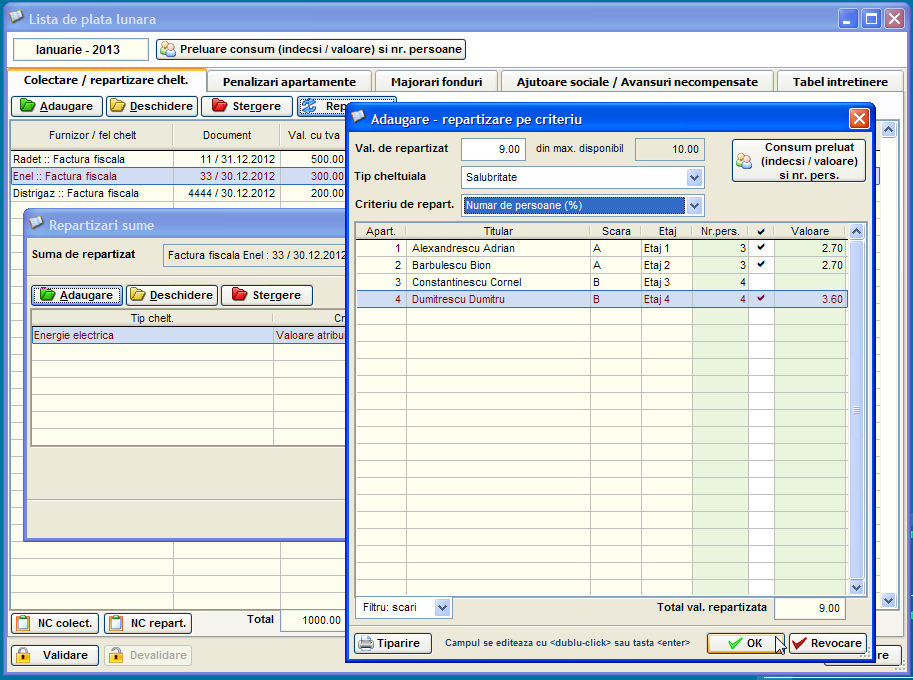Open Deschidere in Repartizari sume window

[x=169, y=295]
